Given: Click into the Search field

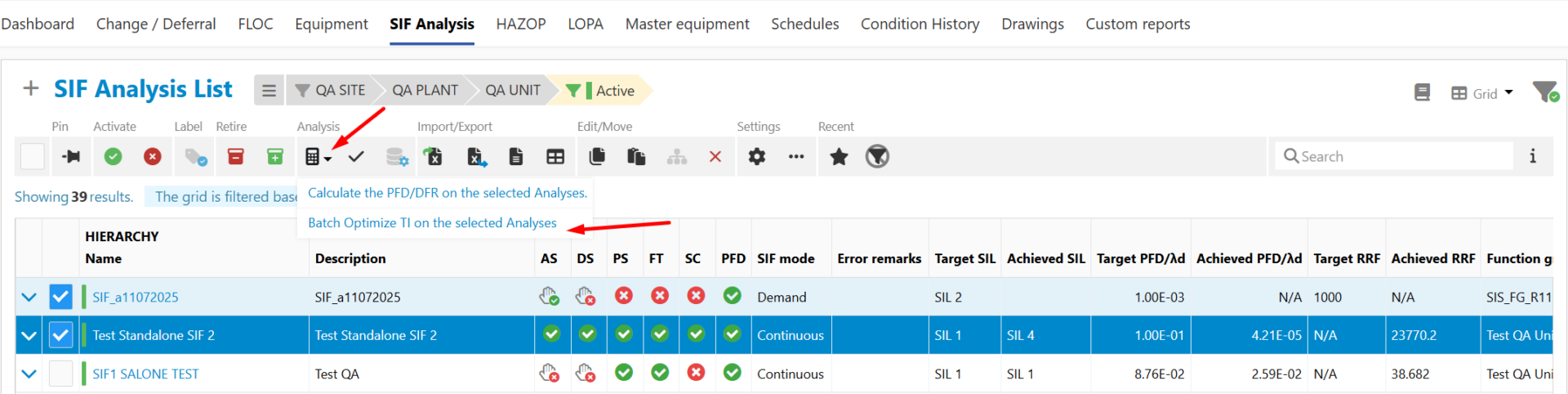Looking at the screenshot, I should pos(1394,156).
